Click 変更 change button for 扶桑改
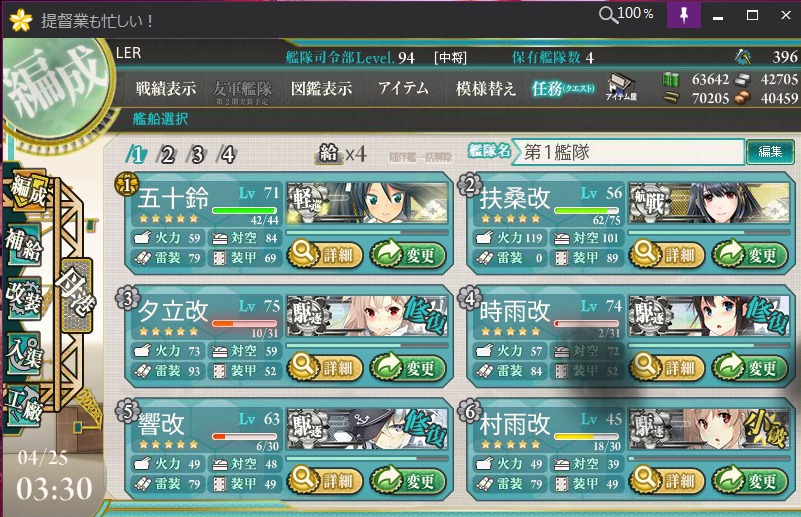 (x=749, y=254)
